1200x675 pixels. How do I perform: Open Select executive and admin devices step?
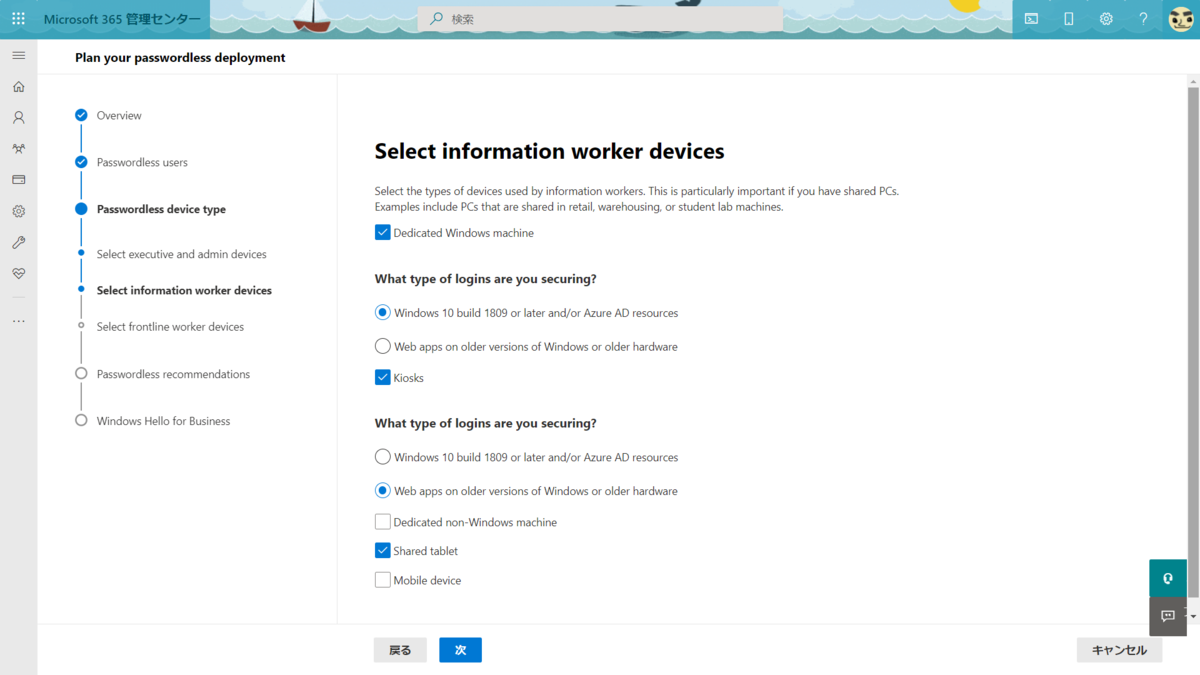(x=182, y=254)
